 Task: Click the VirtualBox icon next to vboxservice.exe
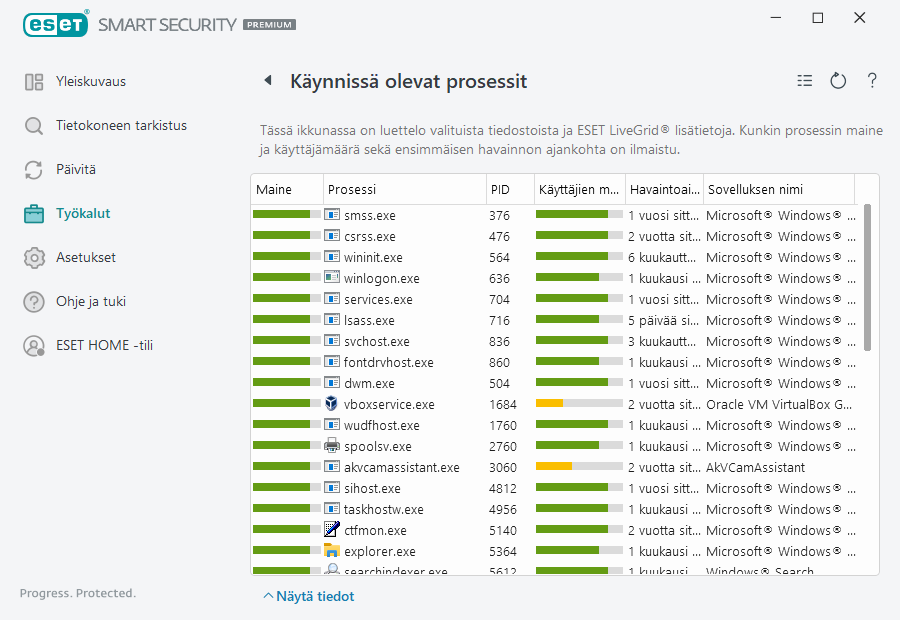(x=332, y=404)
